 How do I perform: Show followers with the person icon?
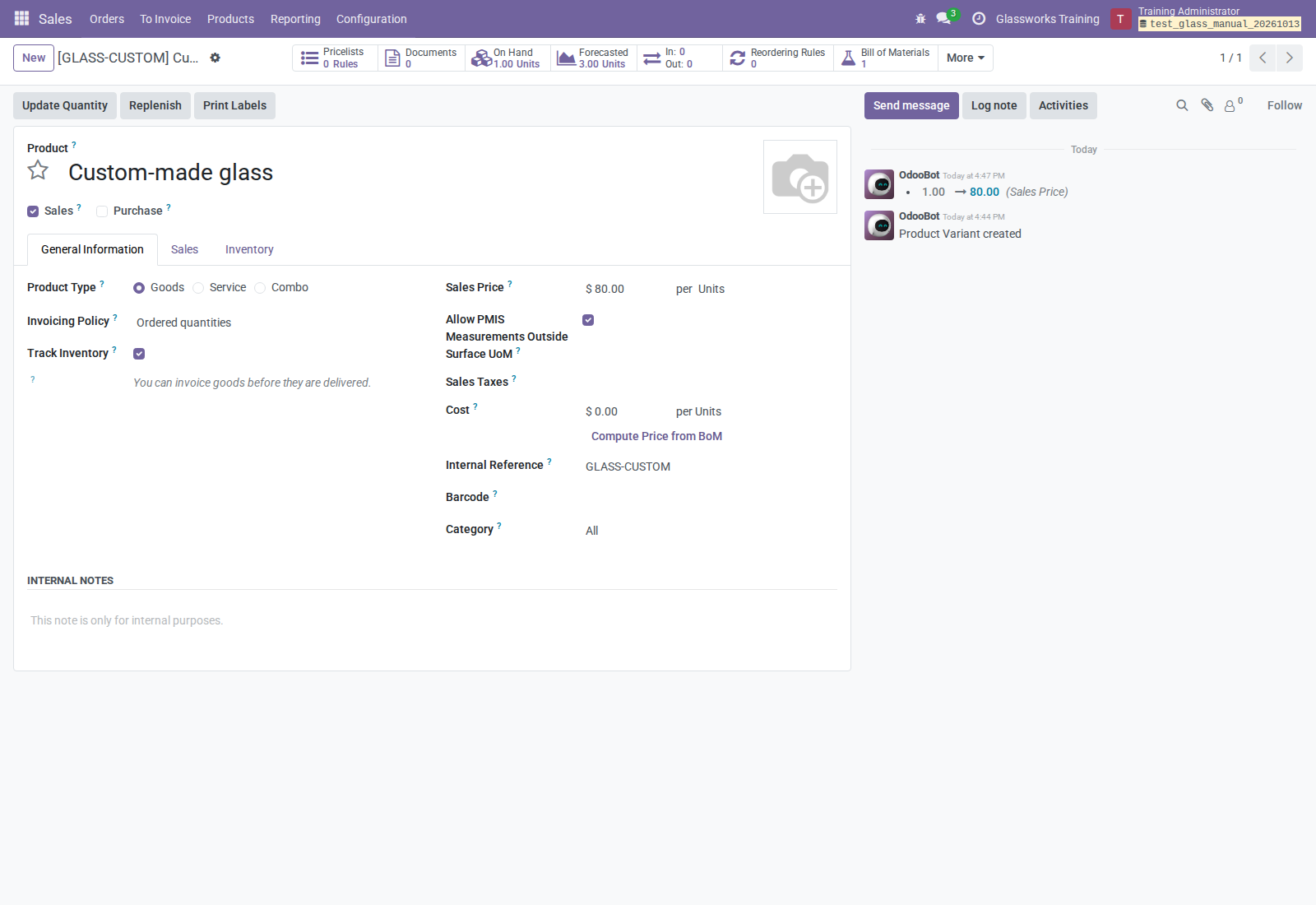coord(1231,105)
